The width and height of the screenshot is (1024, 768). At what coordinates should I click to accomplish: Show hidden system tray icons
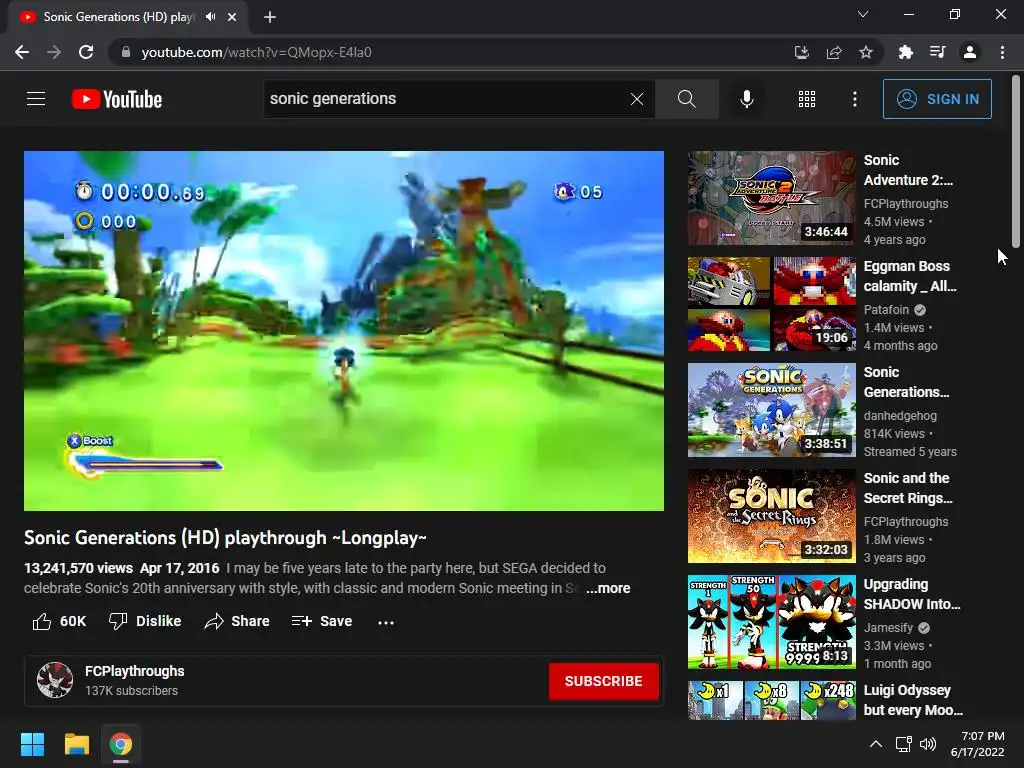tap(876, 744)
